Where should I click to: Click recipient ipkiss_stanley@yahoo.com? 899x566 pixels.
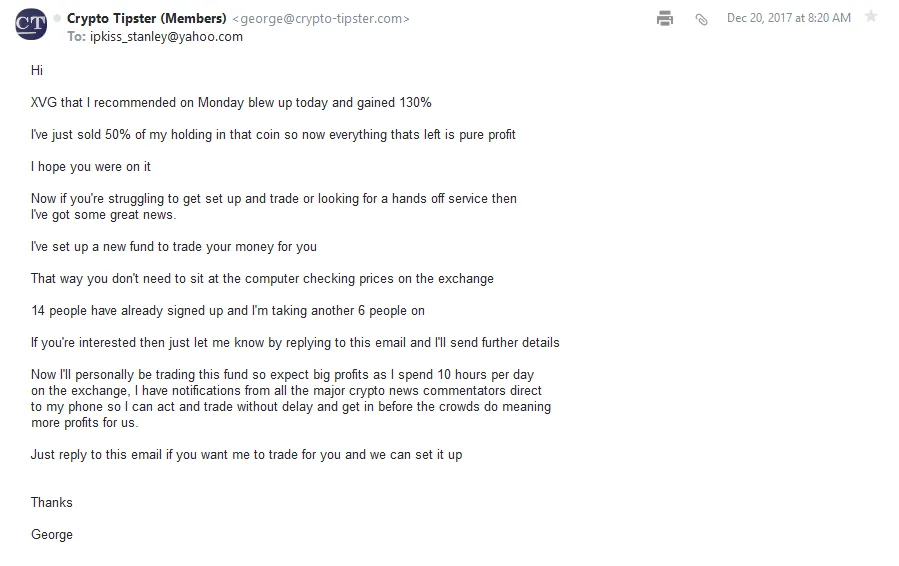click(x=166, y=37)
